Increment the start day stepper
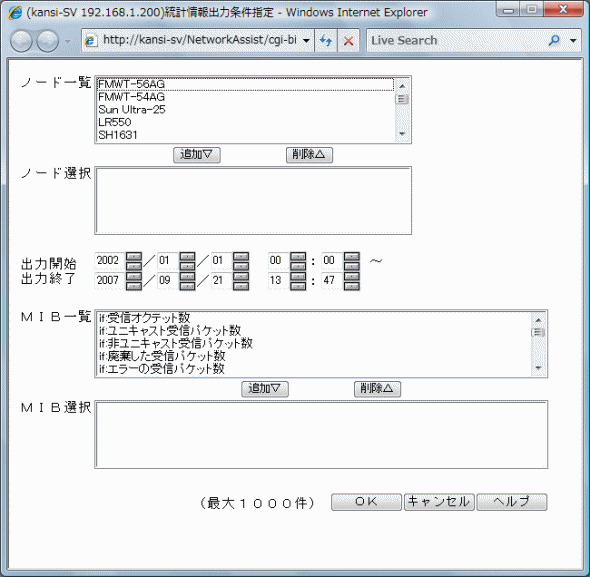This screenshot has height=577, width=590. [x=241, y=257]
